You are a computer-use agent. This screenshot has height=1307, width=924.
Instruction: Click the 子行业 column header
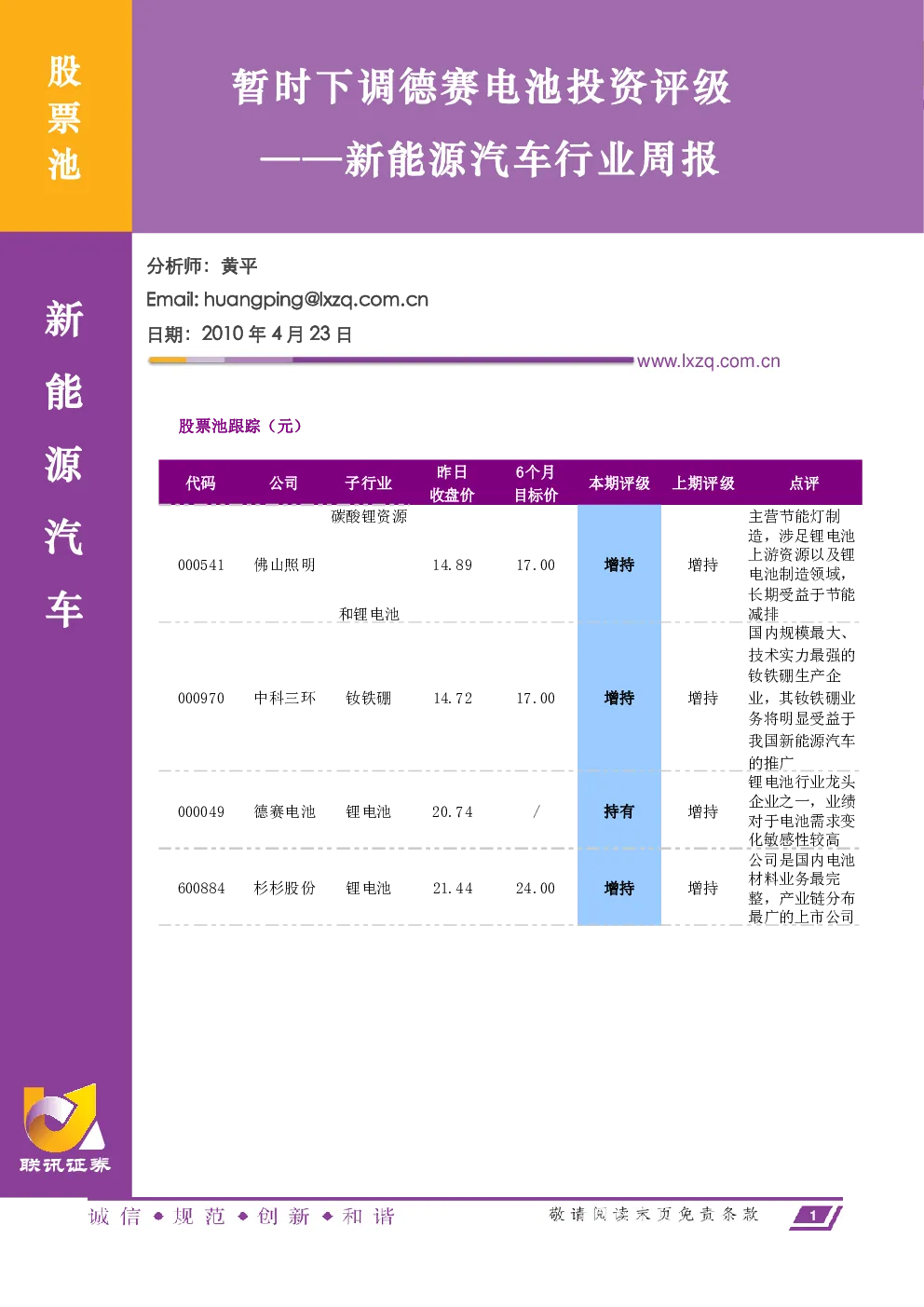click(x=369, y=483)
